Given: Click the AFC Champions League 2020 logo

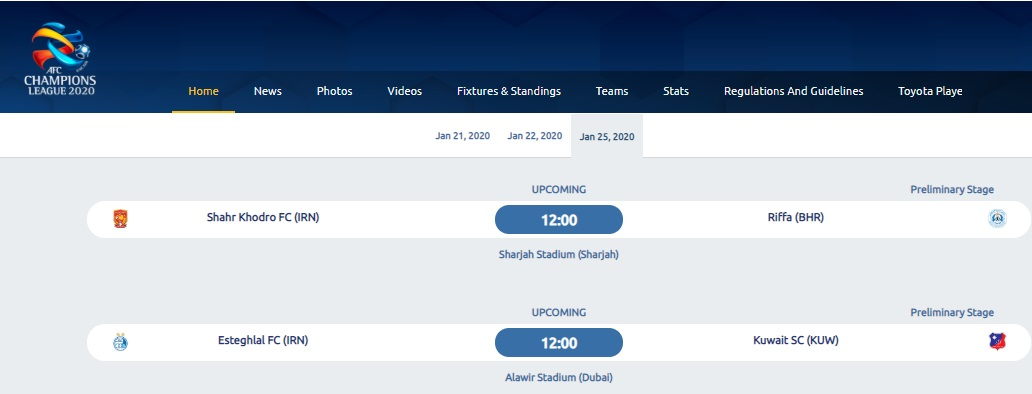Looking at the screenshot, I should 61,59.
